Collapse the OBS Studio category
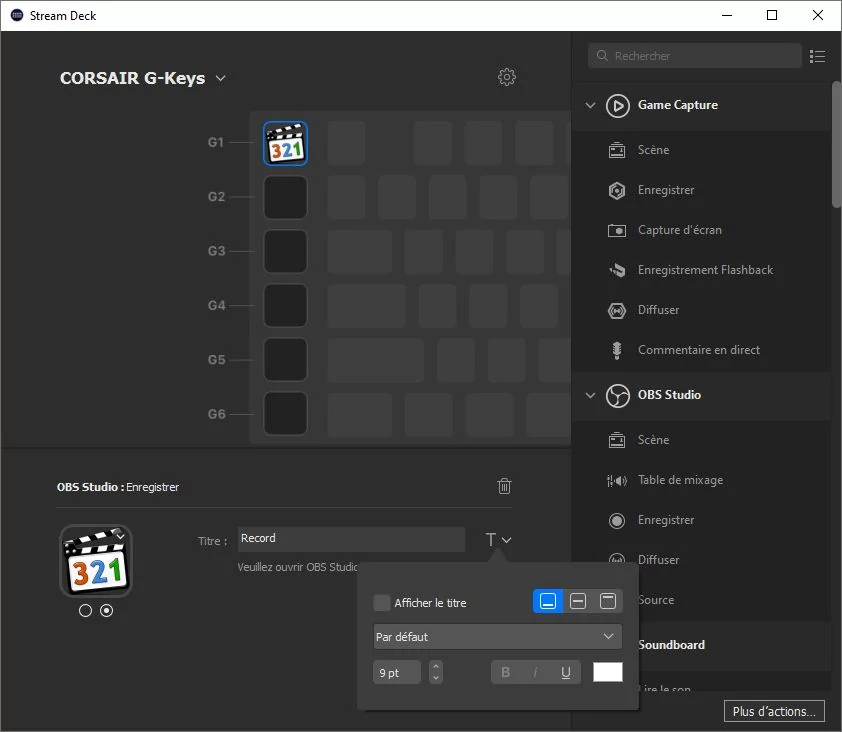 click(x=590, y=395)
